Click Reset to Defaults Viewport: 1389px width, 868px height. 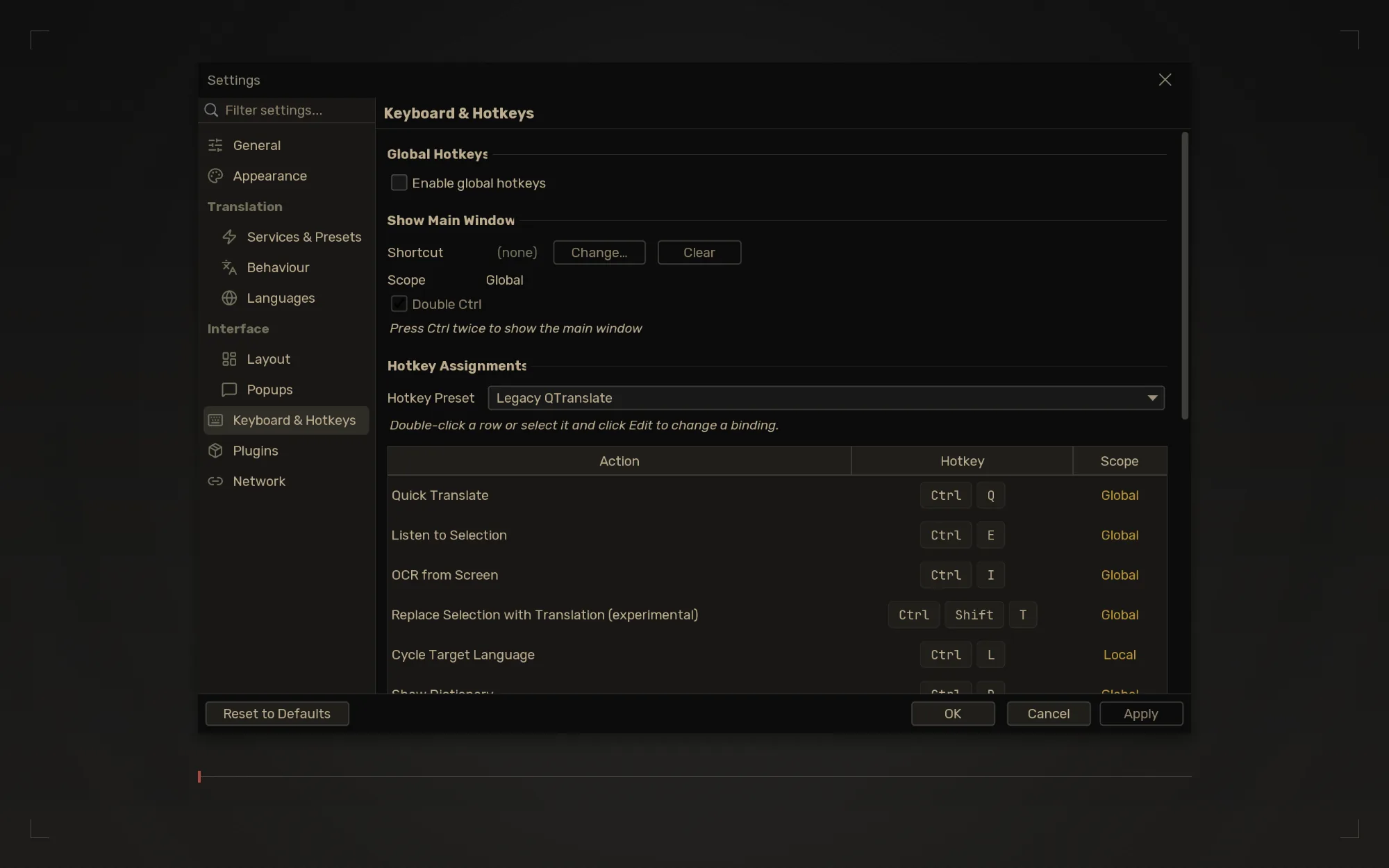click(x=277, y=714)
